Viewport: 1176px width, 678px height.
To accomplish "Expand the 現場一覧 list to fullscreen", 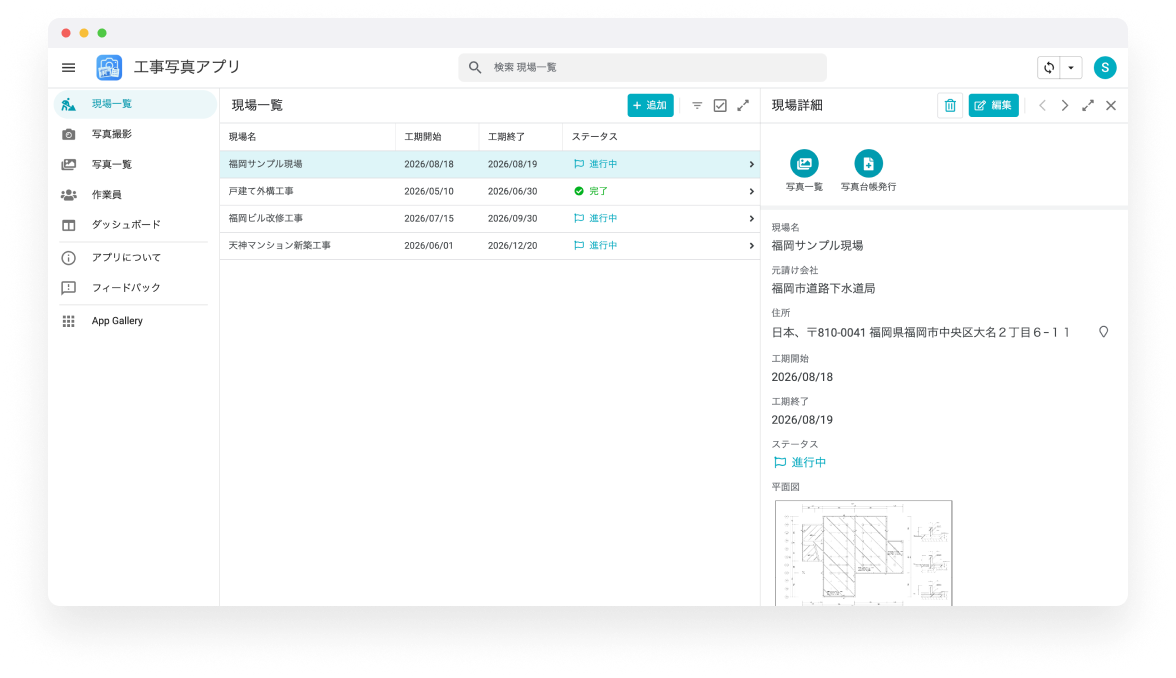I will [x=742, y=106].
